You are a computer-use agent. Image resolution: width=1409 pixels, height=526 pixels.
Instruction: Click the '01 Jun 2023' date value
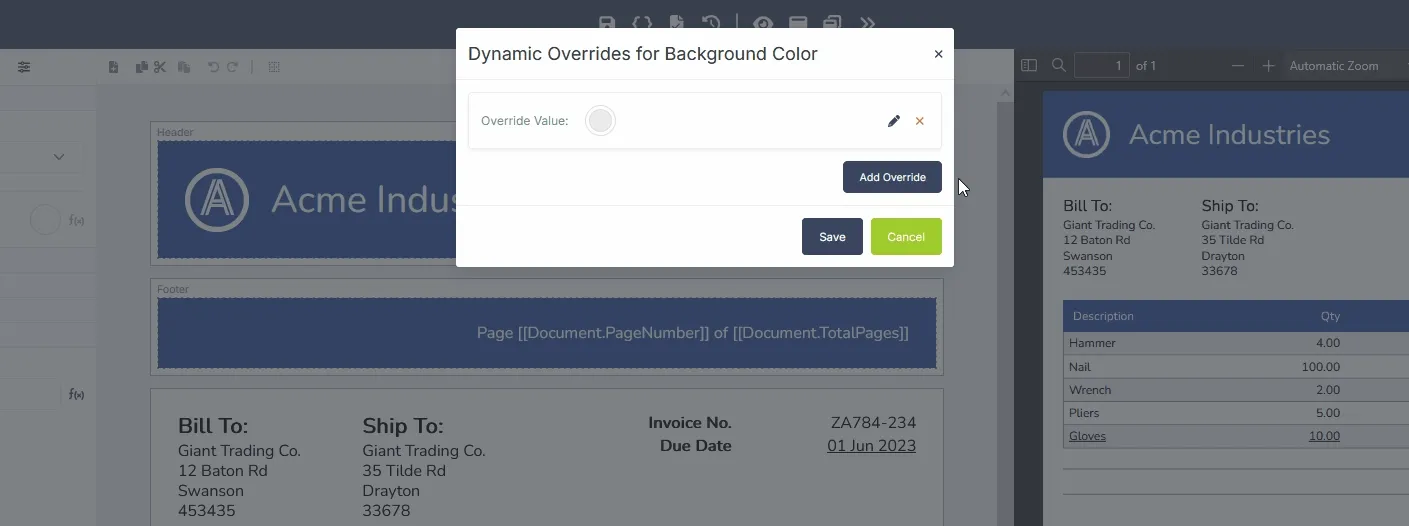[871, 446]
